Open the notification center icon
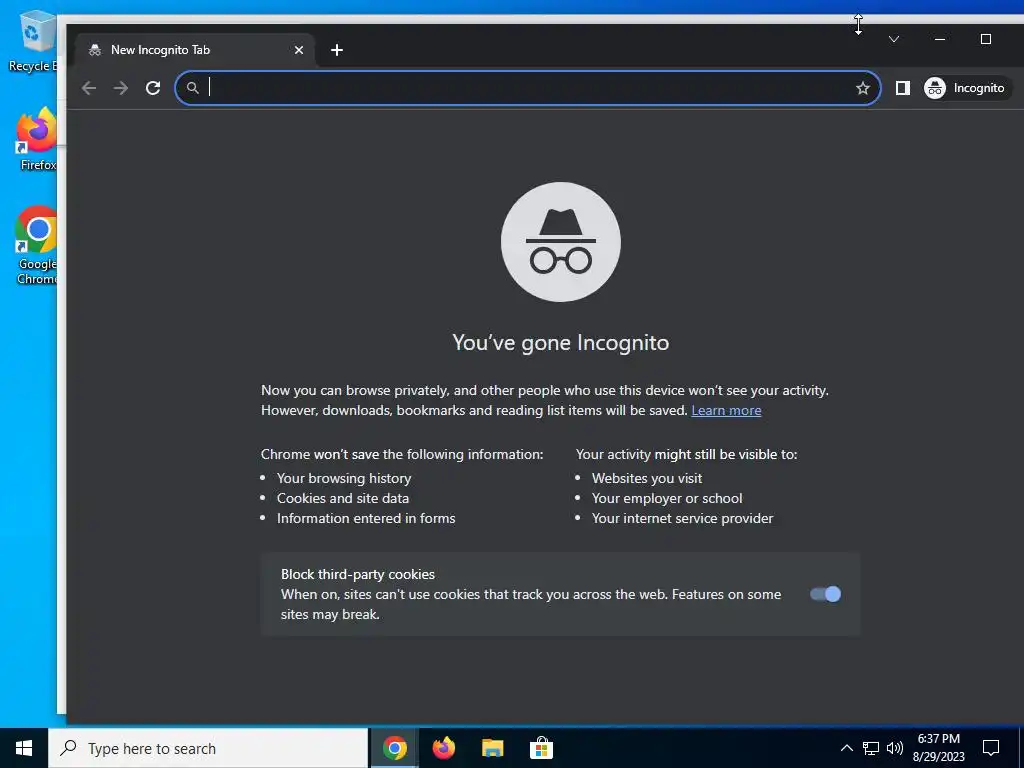 click(x=991, y=748)
